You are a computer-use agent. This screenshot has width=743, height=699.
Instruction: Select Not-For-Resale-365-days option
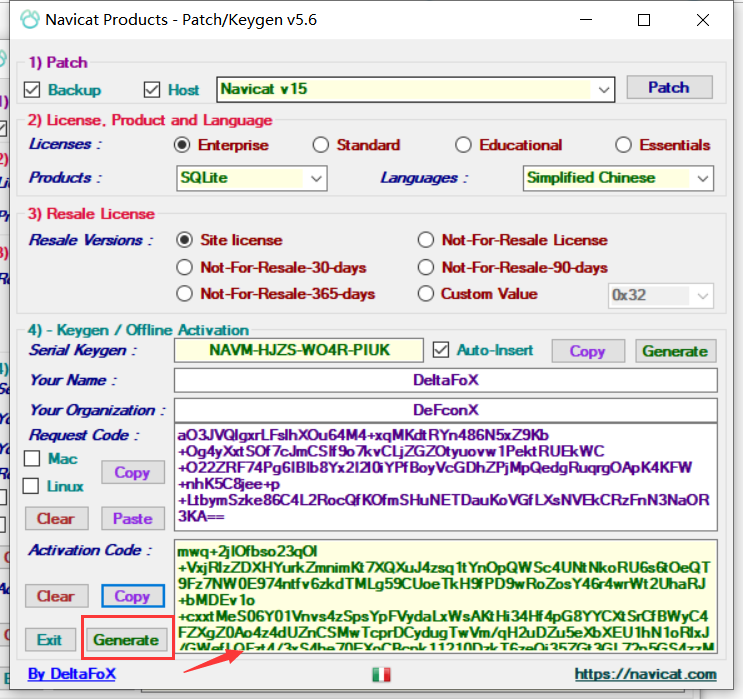[184, 294]
